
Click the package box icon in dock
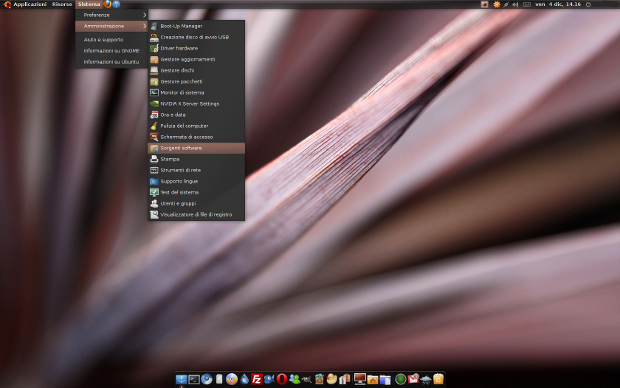pos(319,379)
